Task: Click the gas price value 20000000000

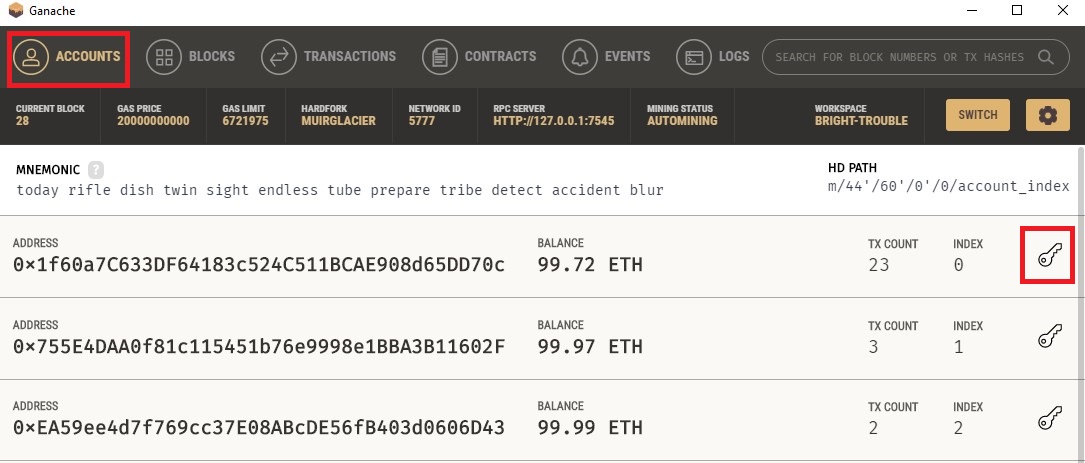Action: (x=153, y=121)
